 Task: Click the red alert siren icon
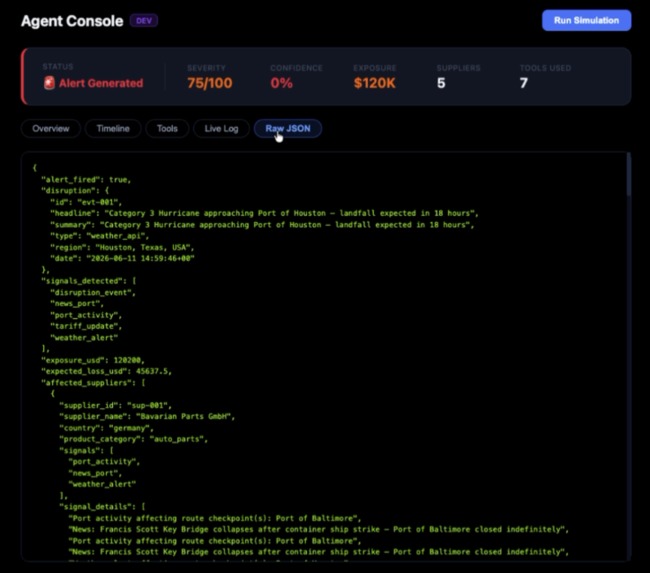point(49,83)
